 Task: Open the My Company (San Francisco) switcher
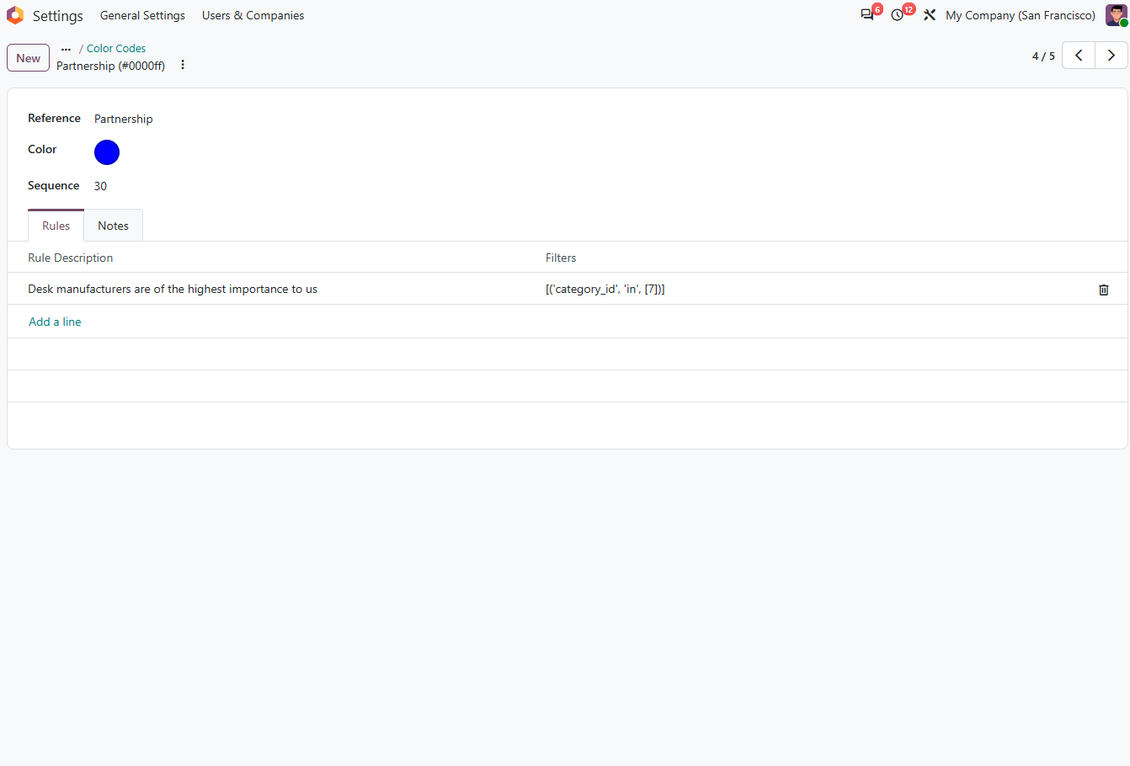(x=1020, y=15)
